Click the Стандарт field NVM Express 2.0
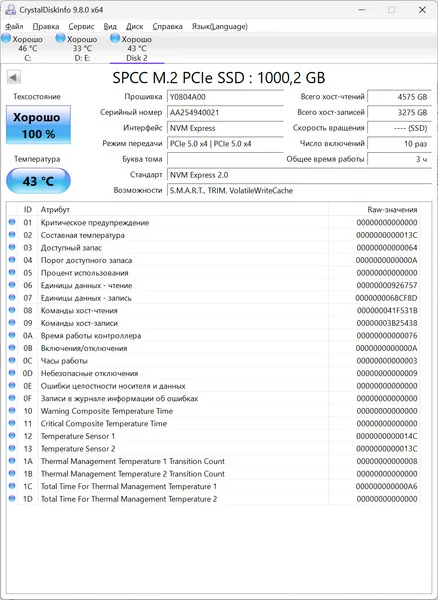This screenshot has width=438, height=600. coord(300,175)
